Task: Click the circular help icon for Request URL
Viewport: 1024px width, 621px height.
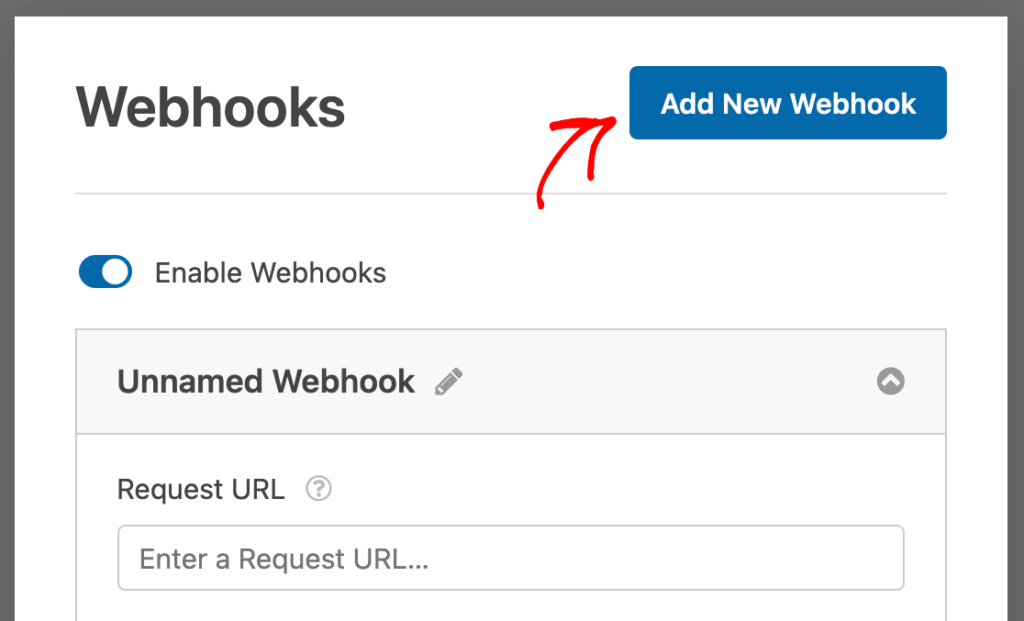Action: click(318, 489)
